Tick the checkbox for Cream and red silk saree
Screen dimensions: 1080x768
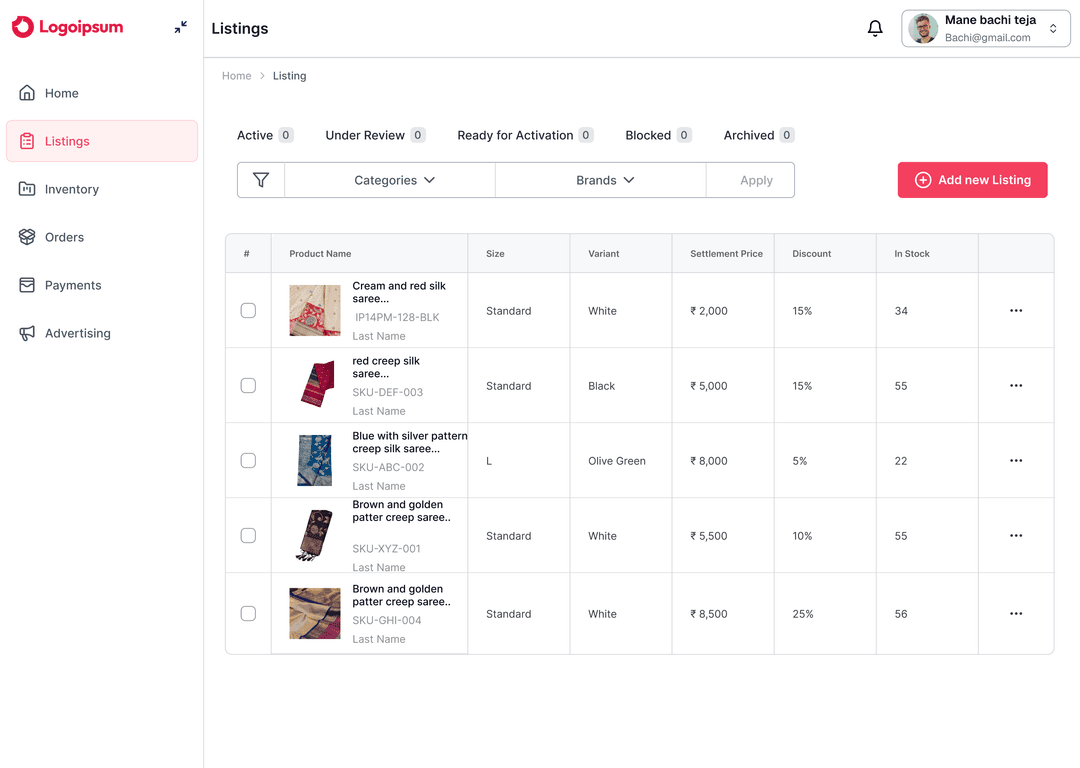(248, 310)
